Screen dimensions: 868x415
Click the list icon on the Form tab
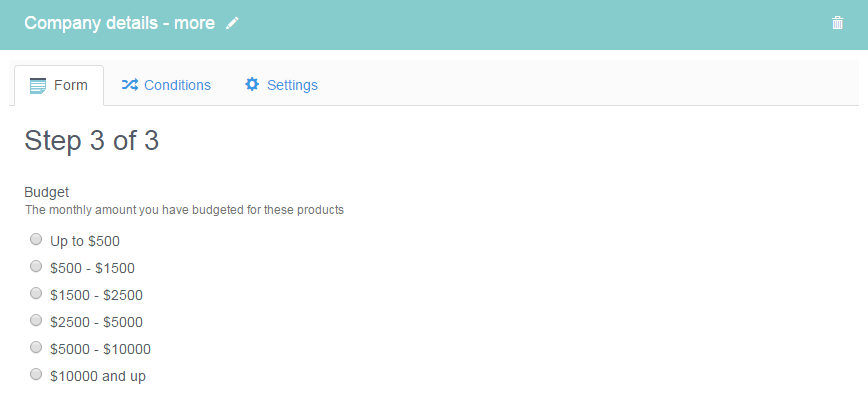(38, 86)
